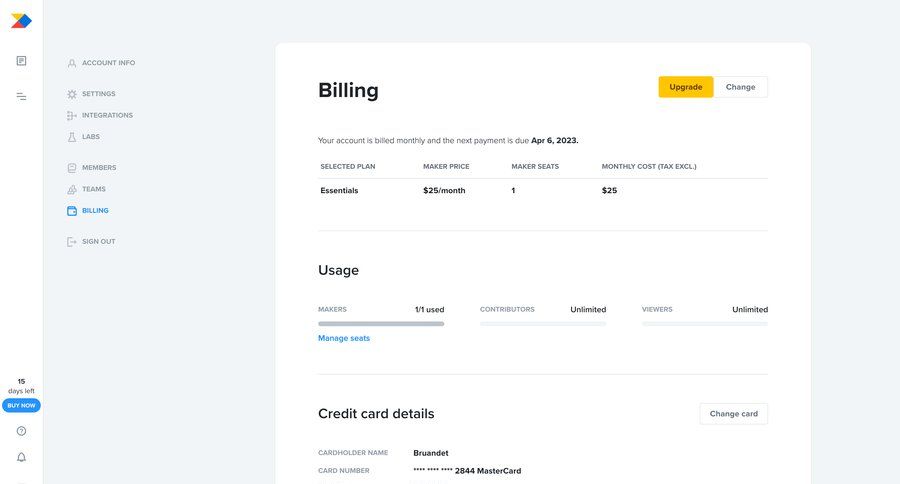Image resolution: width=900 pixels, height=484 pixels.
Task: Click the Contributors usage bar
Action: click(543, 324)
